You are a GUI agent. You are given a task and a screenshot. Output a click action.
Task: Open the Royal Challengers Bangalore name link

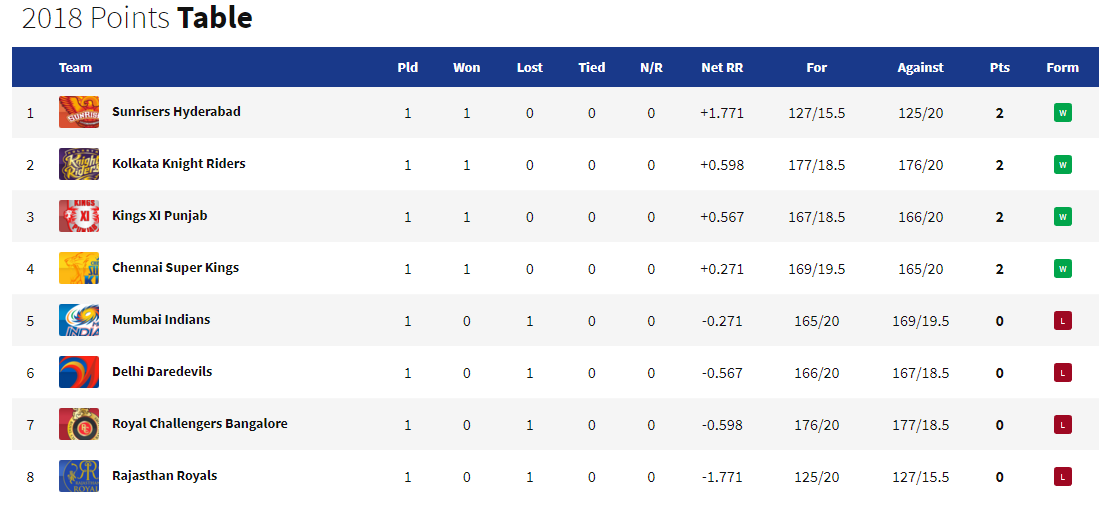199,424
